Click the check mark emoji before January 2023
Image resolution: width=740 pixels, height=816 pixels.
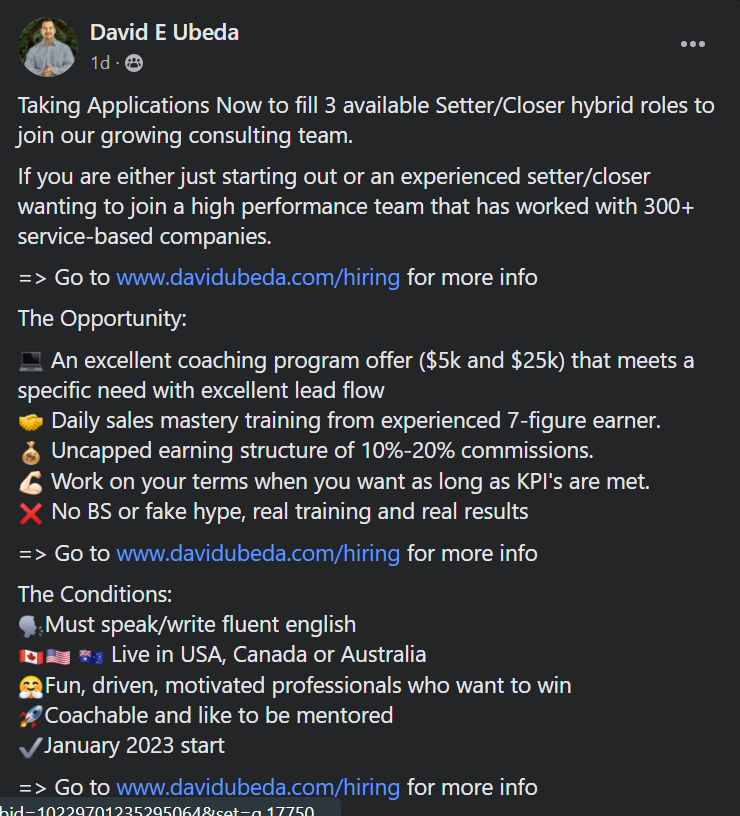click(x=30, y=746)
